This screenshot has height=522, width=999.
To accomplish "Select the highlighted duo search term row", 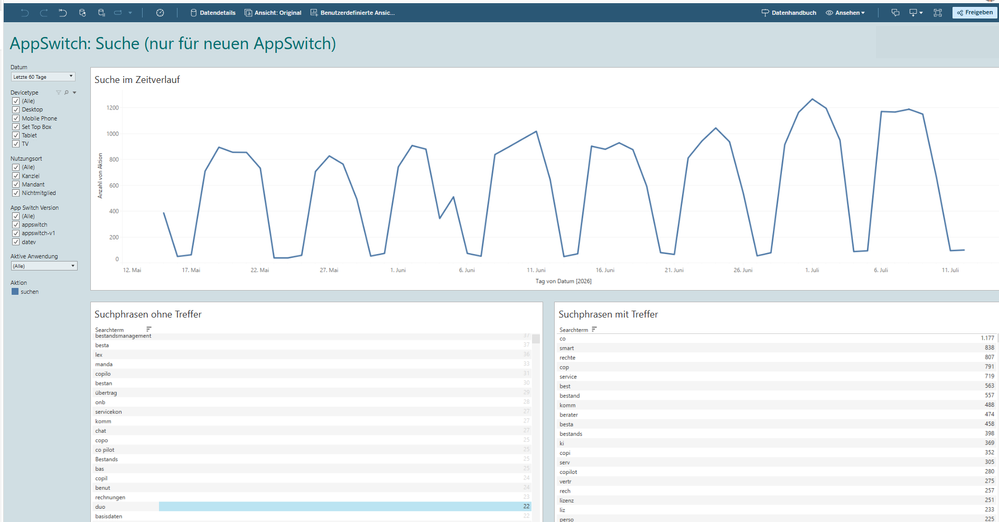I will click(x=313, y=507).
